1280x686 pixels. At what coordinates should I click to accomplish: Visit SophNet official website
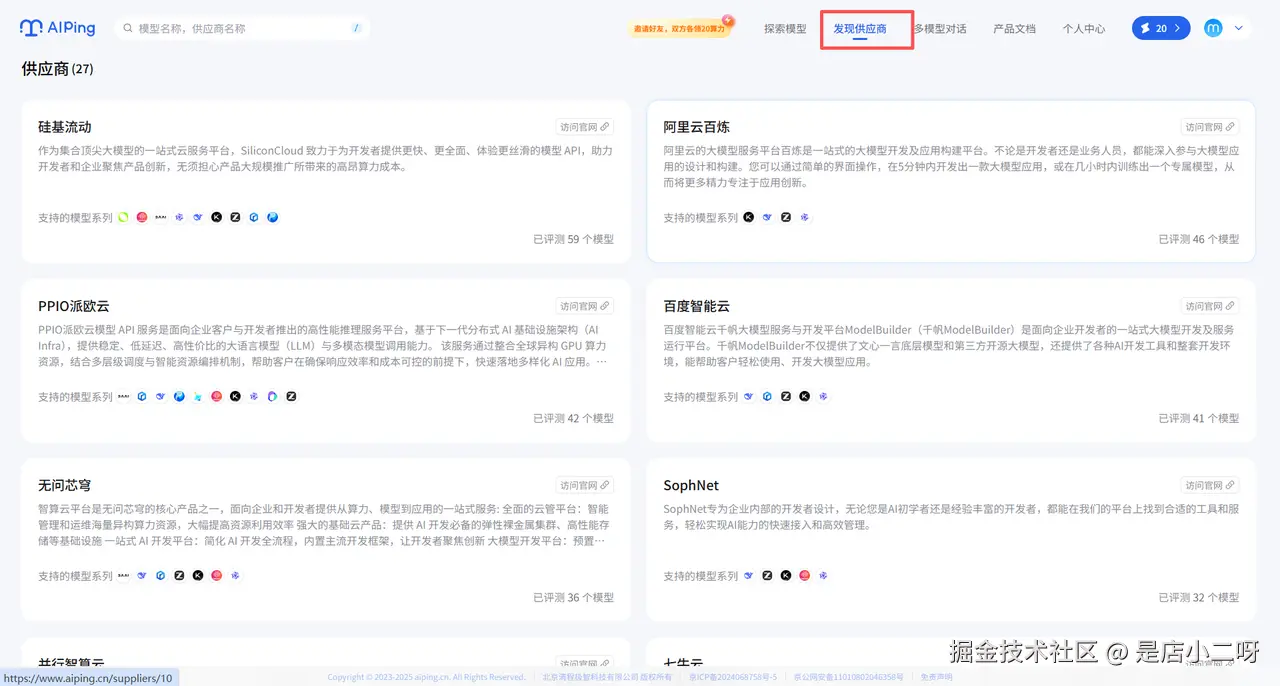1210,485
